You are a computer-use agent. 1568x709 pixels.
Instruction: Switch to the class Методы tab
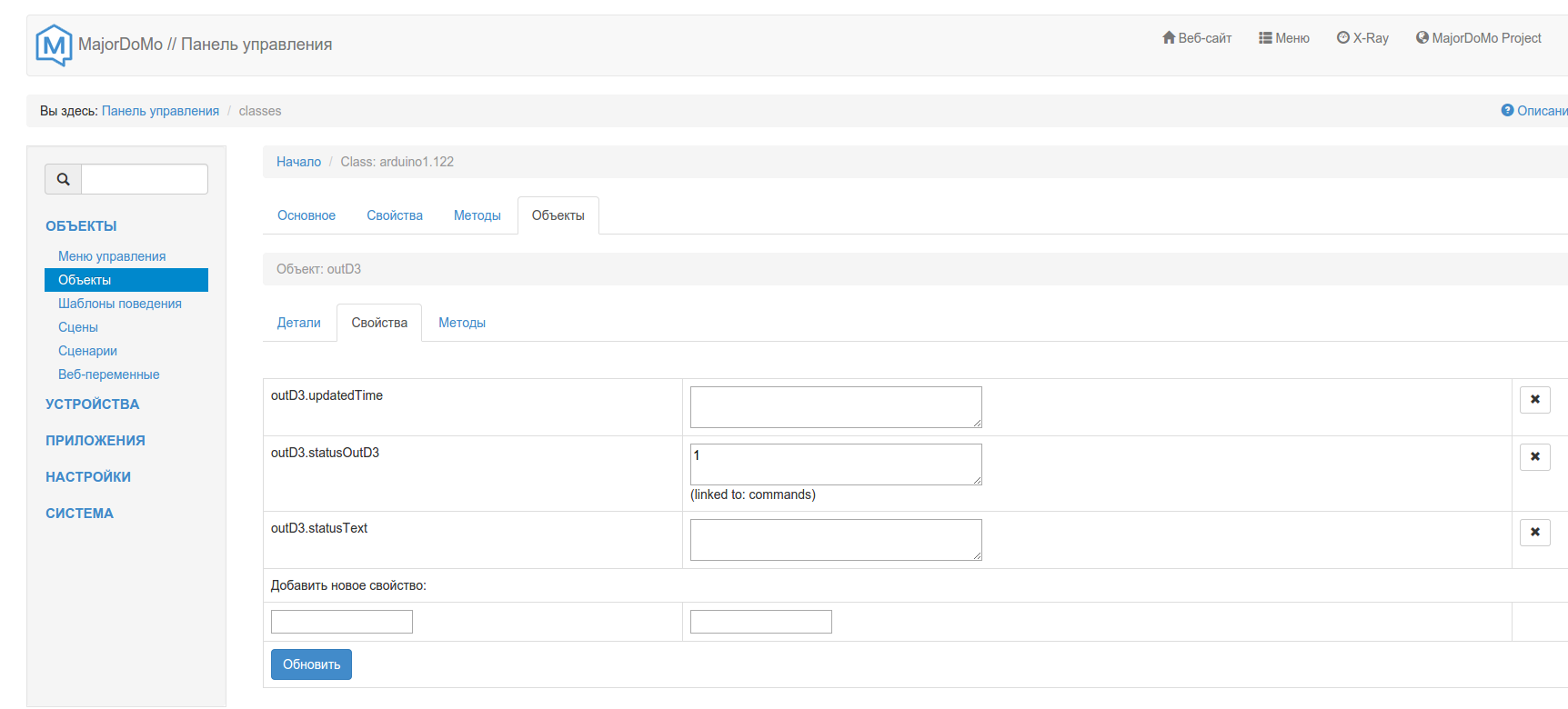[x=477, y=215]
